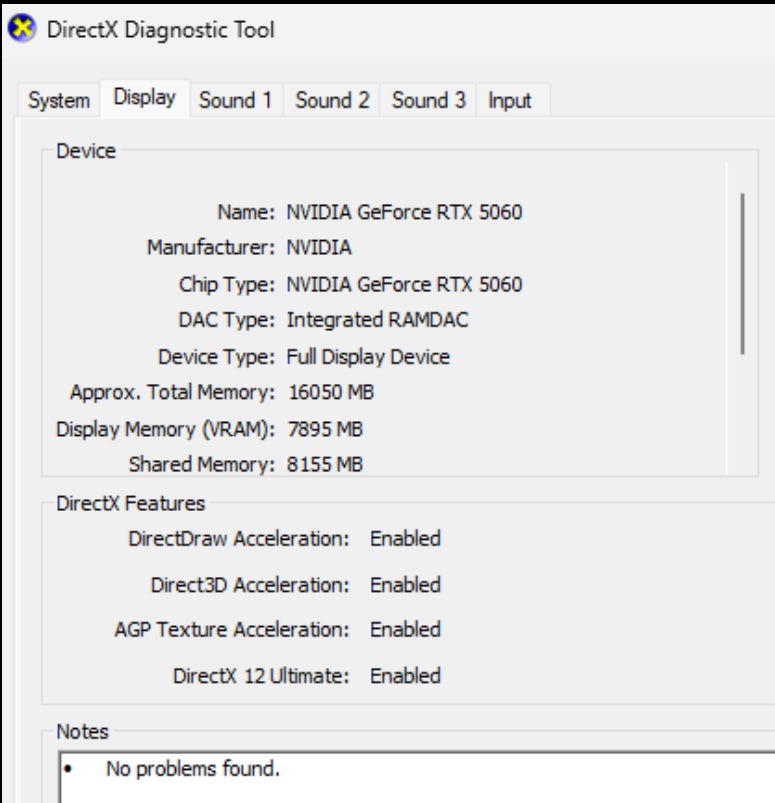The width and height of the screenshot is (775, 803).
Task: Click the Device panel scrollbar thumb
Action: tap(742, 273)
